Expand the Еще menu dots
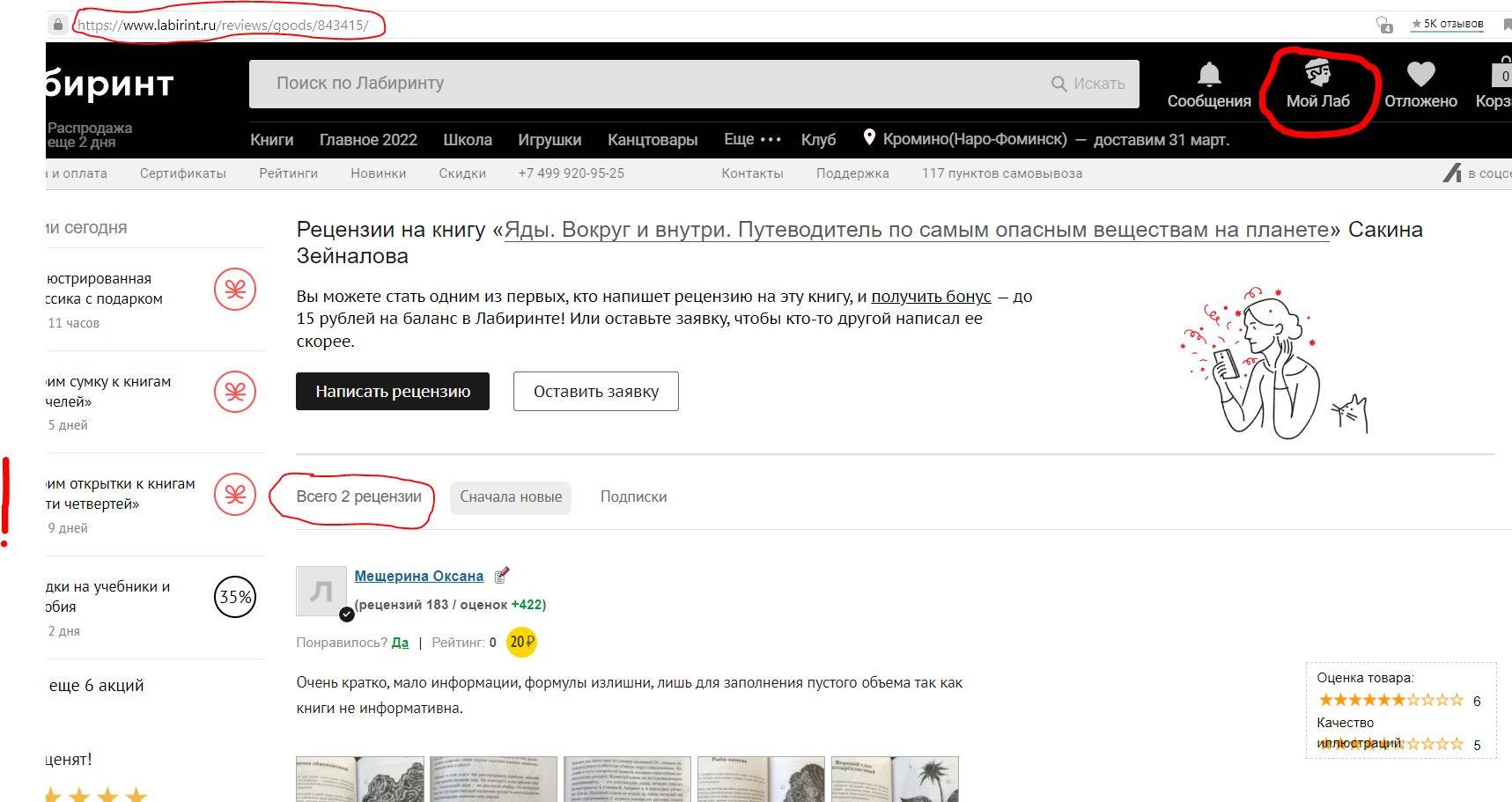 click(x=771, y=139)
